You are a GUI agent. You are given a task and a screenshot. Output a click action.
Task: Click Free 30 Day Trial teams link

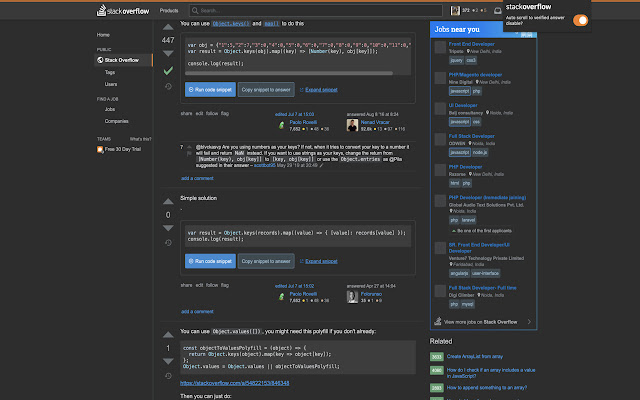click(119, 149)
